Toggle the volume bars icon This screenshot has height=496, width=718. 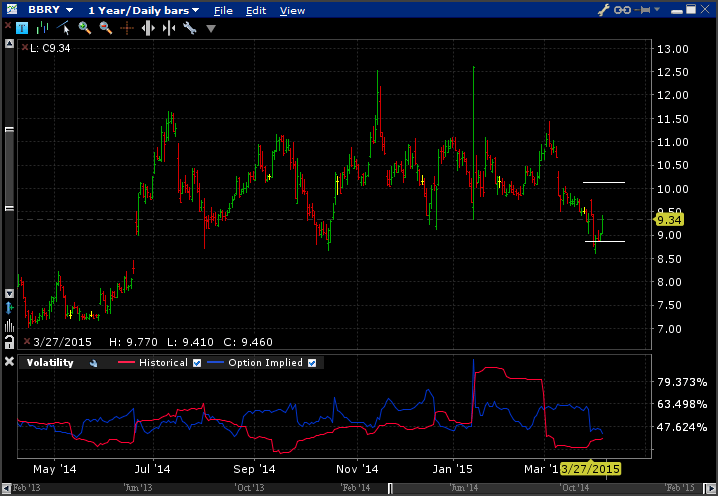click(9, 326)
